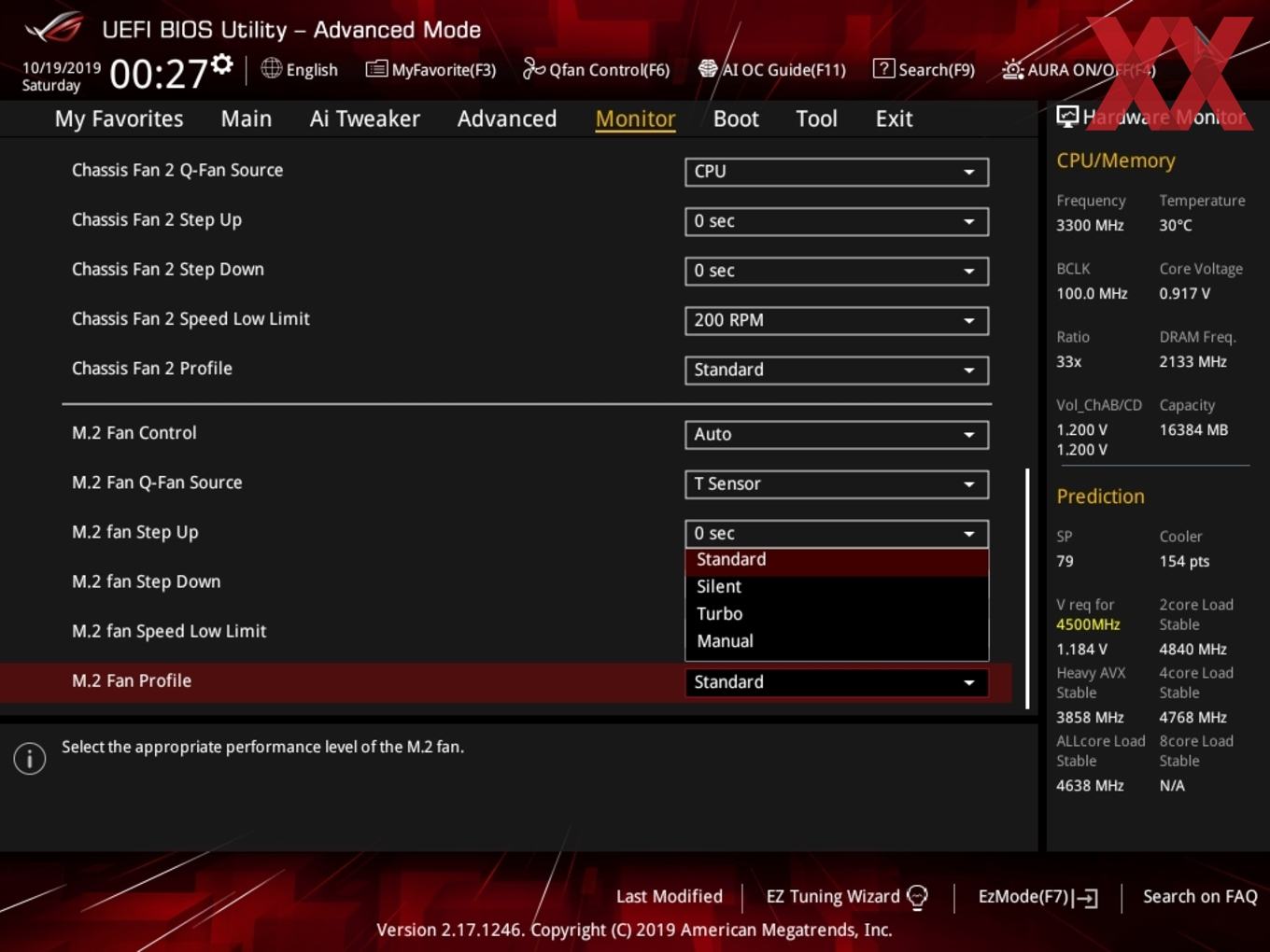The image size is (1270, 952).
Task: Choose Turbo in the profile list
Action: coord(837,614)
